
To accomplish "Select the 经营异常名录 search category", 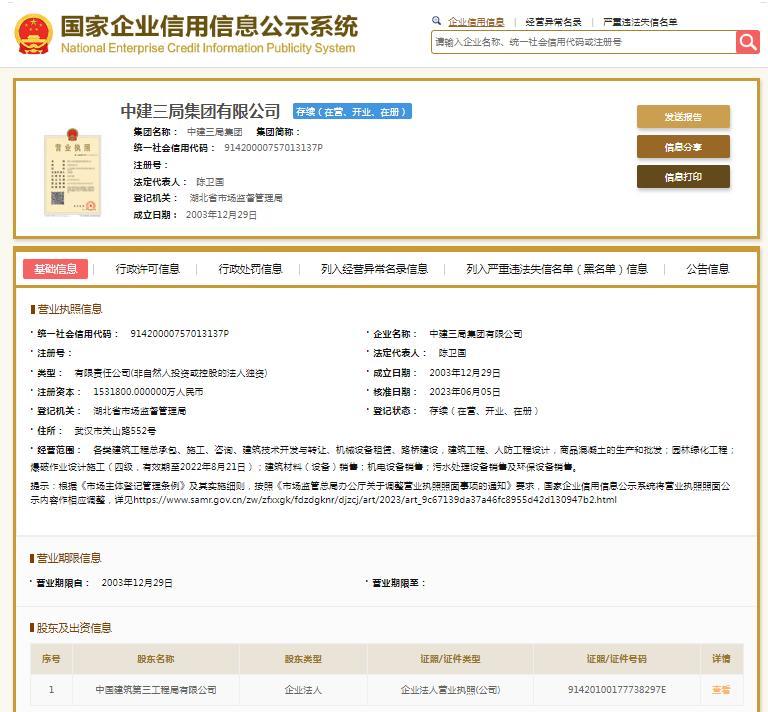I will click(553, 22).
